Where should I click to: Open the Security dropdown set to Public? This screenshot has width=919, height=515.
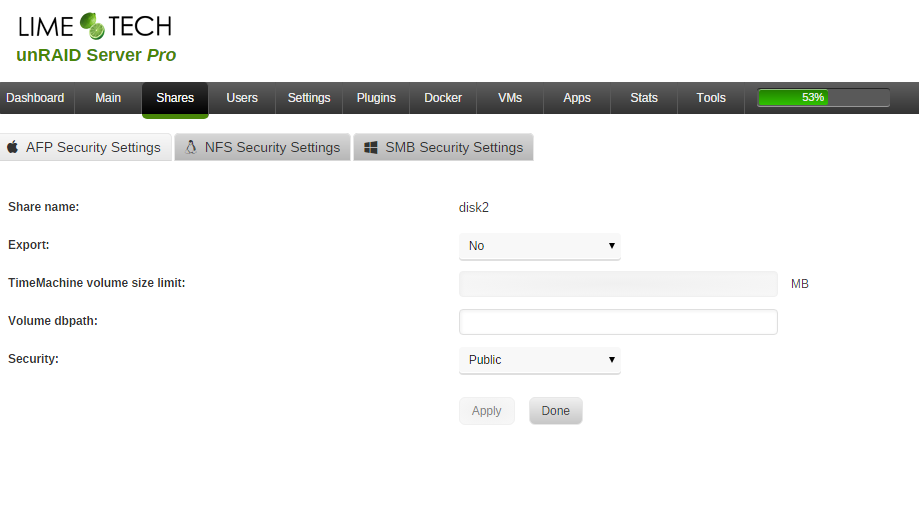coord(539,360)
